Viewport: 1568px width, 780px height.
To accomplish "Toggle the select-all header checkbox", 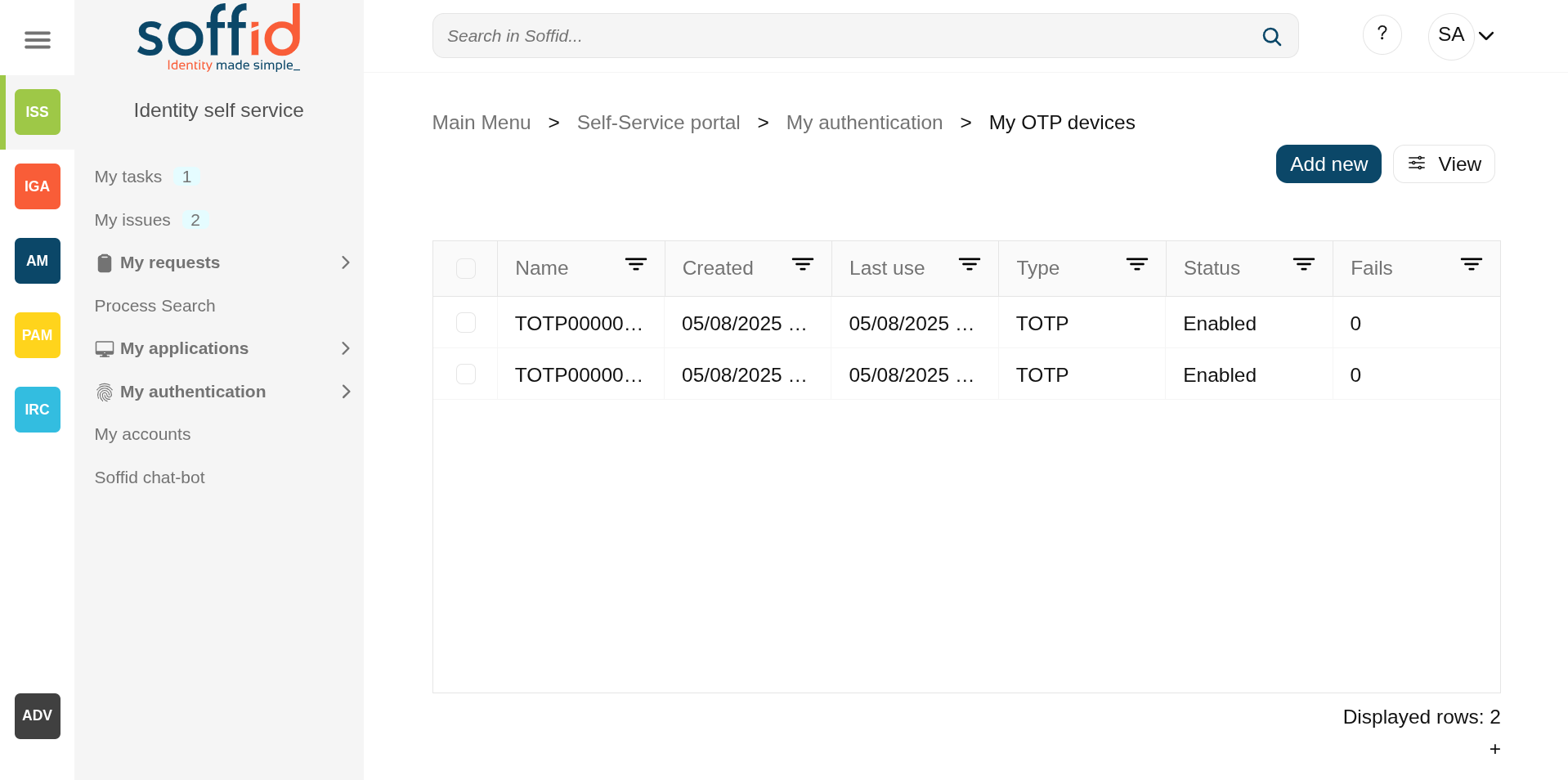I will tap(466, 268).
